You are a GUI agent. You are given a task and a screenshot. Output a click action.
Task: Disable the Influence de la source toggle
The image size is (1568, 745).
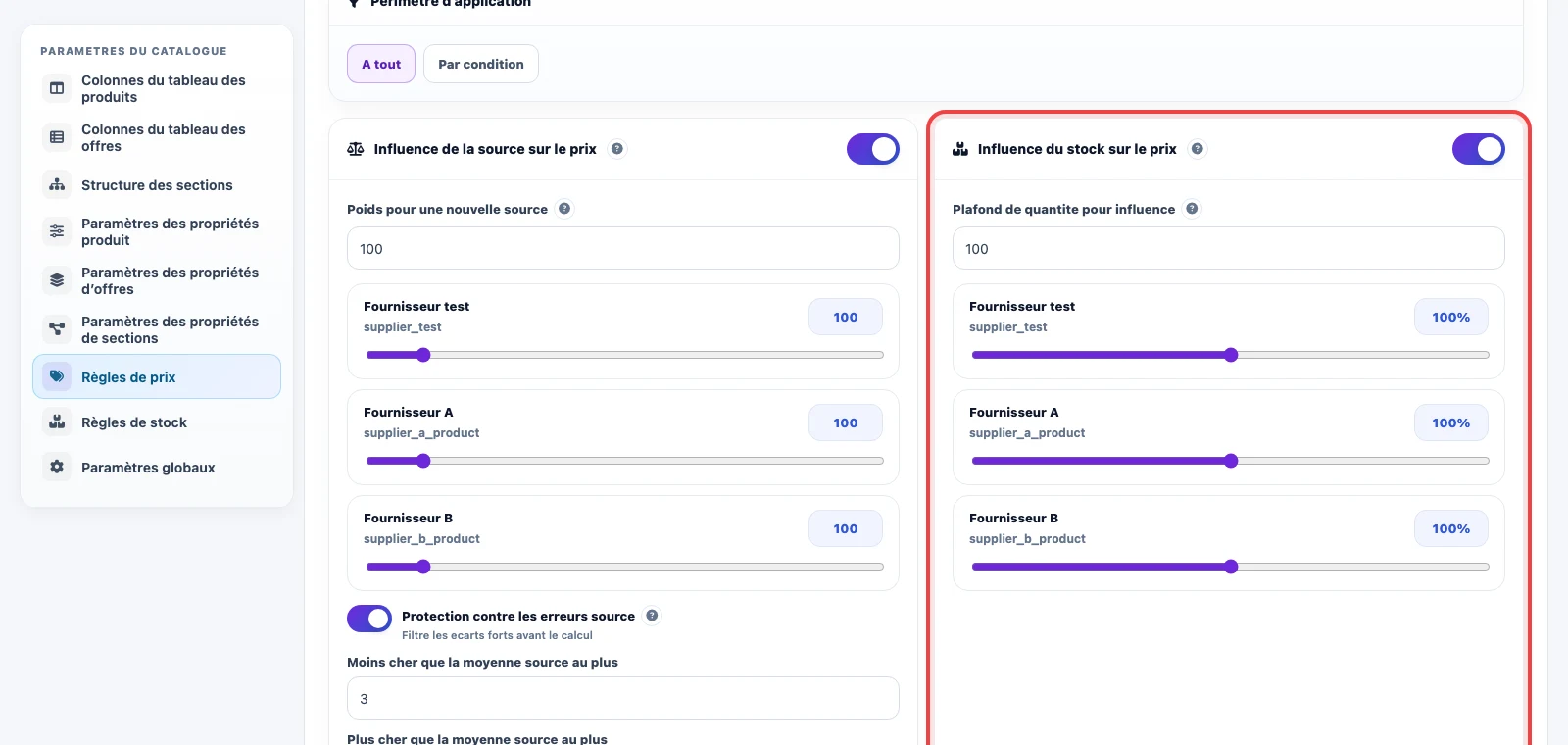(873, 149)
